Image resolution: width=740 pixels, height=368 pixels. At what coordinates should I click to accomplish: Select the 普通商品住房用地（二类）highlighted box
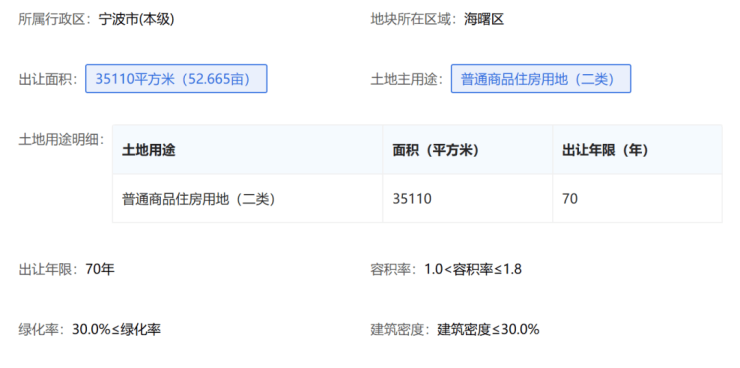541,79
